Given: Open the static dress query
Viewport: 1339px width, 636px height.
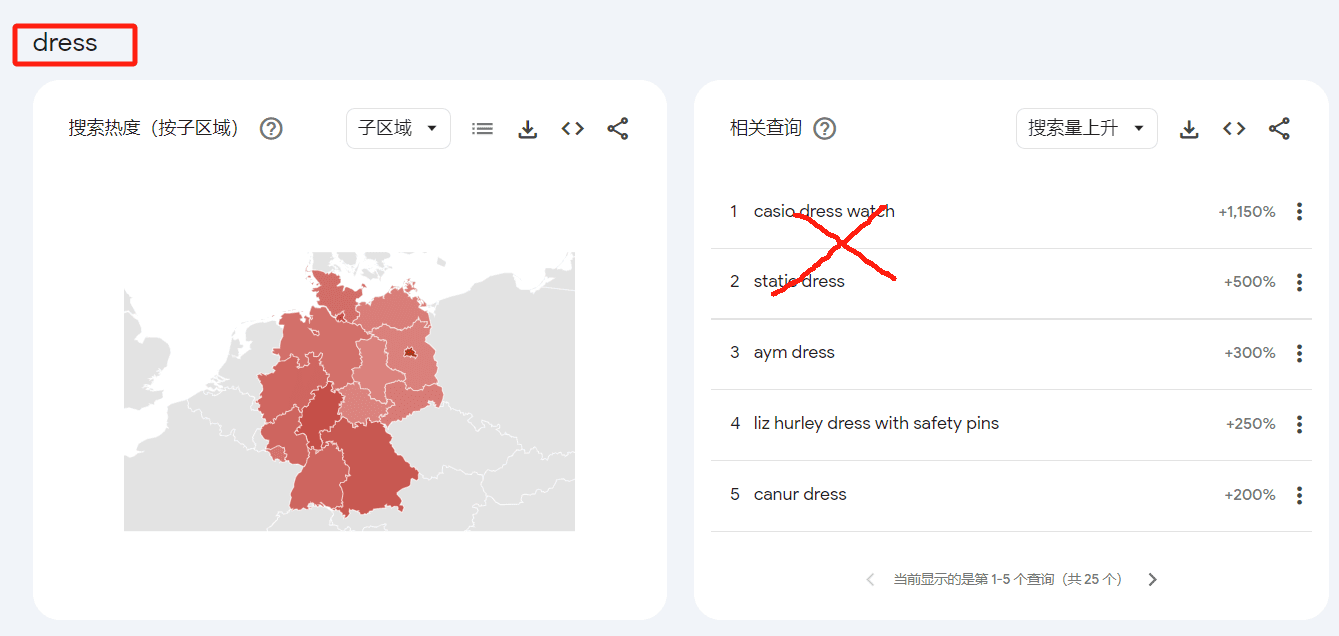Looking at the screenshot, I should click(799, 282).
